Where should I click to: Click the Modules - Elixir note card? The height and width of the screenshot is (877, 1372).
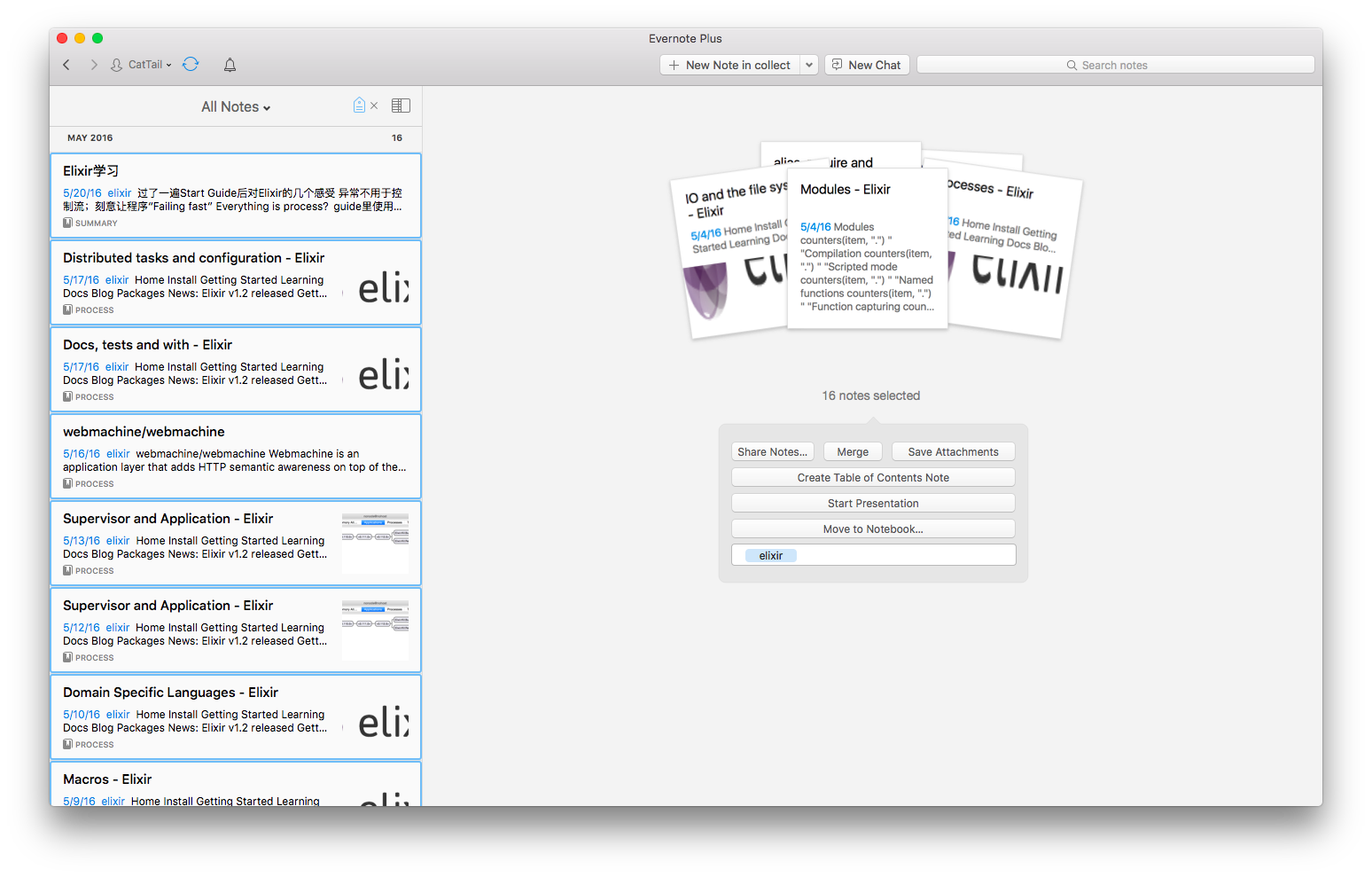pyautogui.click(x=868, y=248)
